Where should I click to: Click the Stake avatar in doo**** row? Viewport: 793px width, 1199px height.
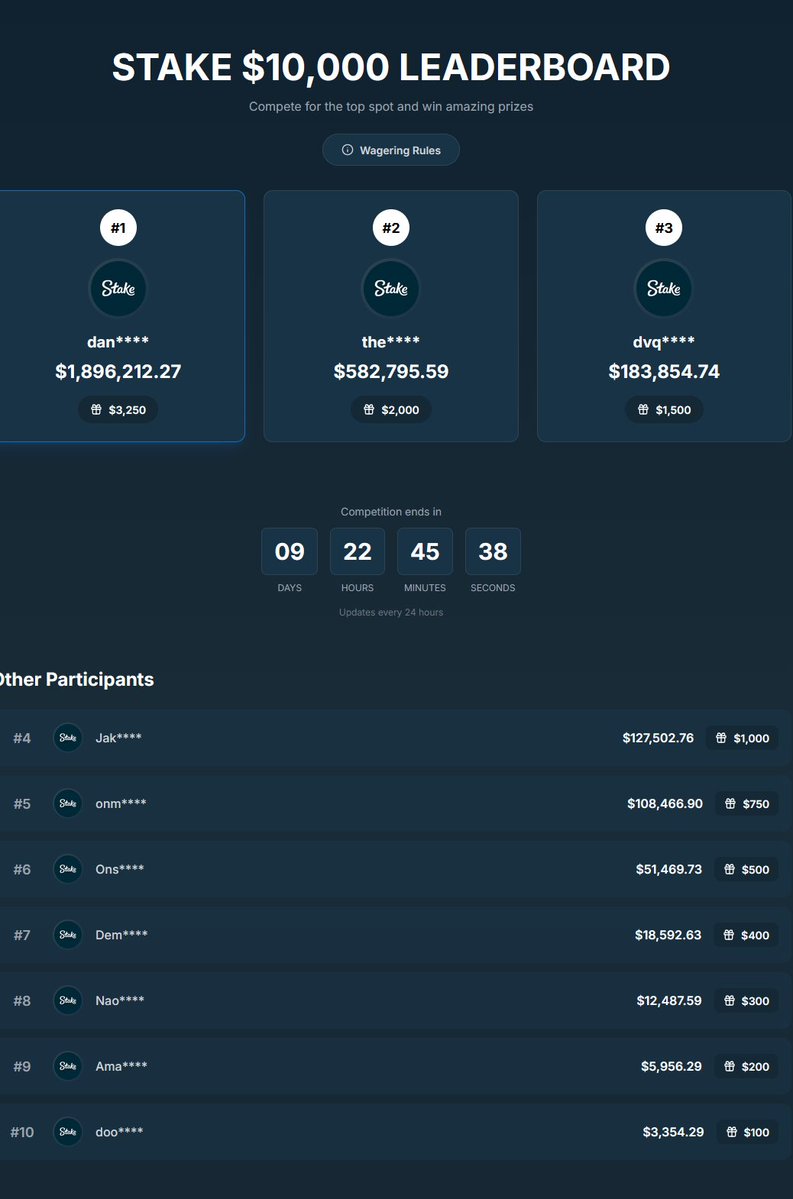67,1132
